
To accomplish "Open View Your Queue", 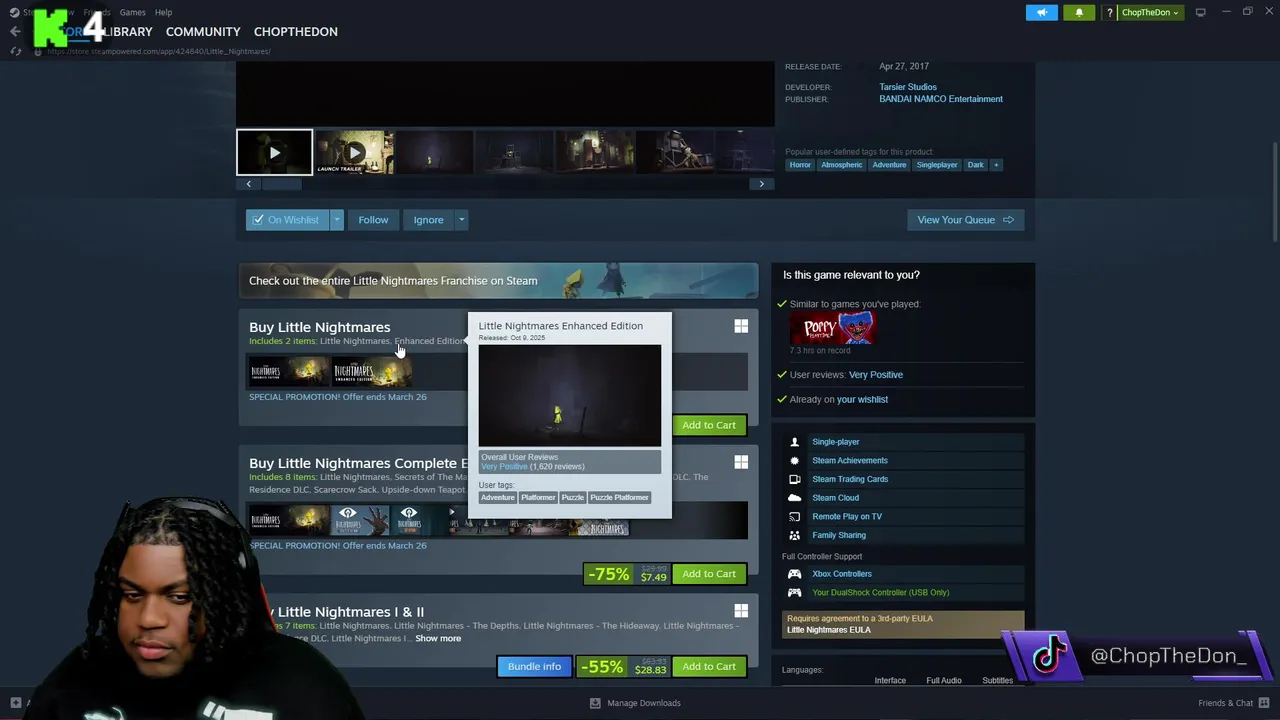I will (965, 220).
